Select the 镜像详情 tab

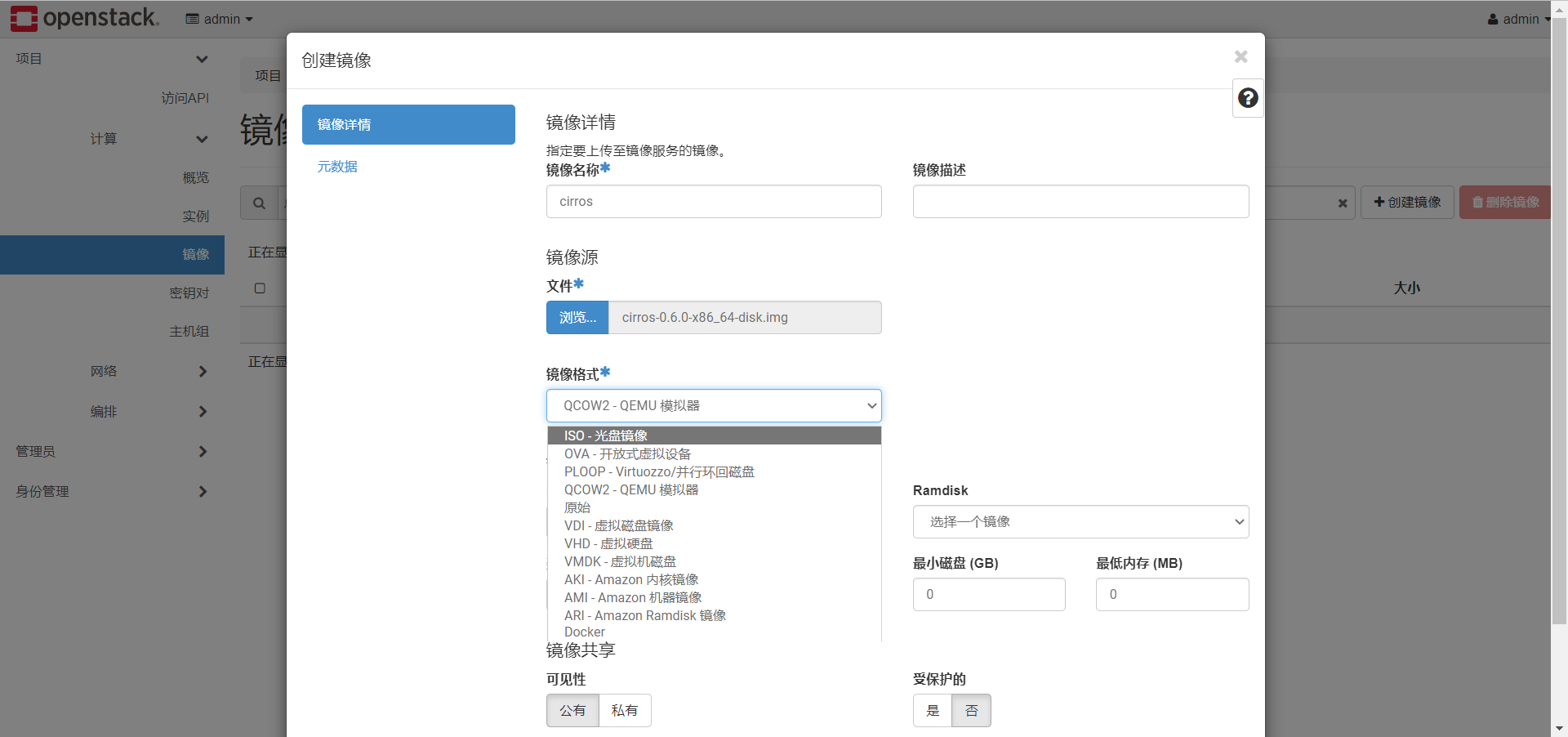coord(408,124)
